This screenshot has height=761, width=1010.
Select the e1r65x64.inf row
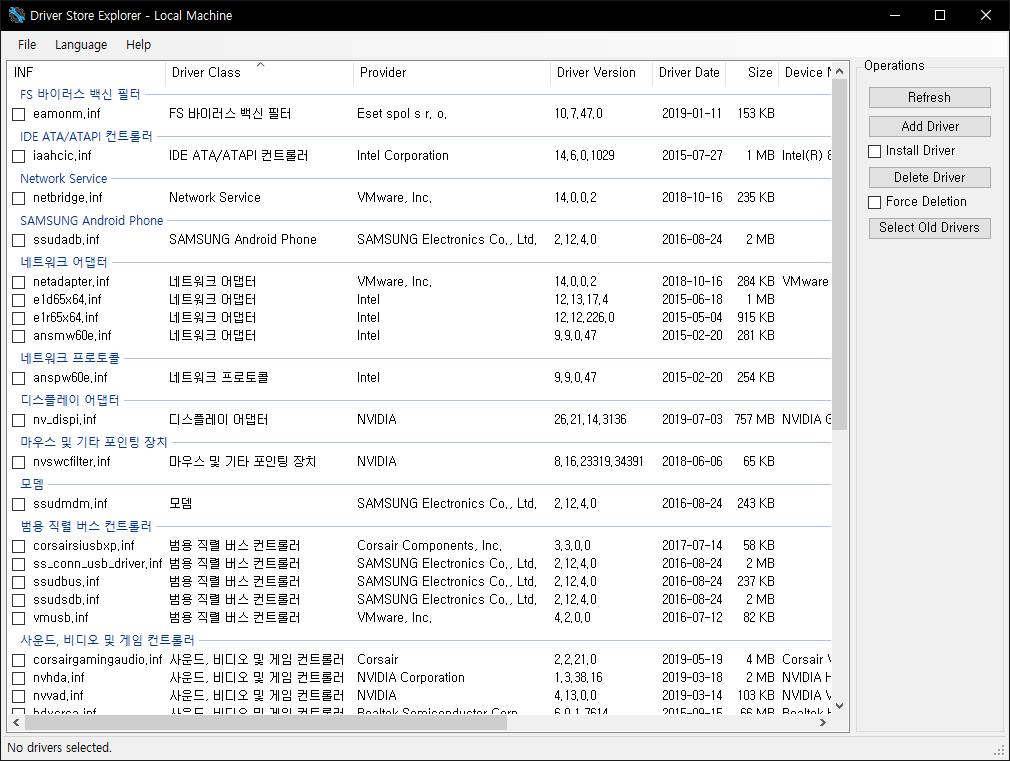pyautogui.click(x=421, y=318)
